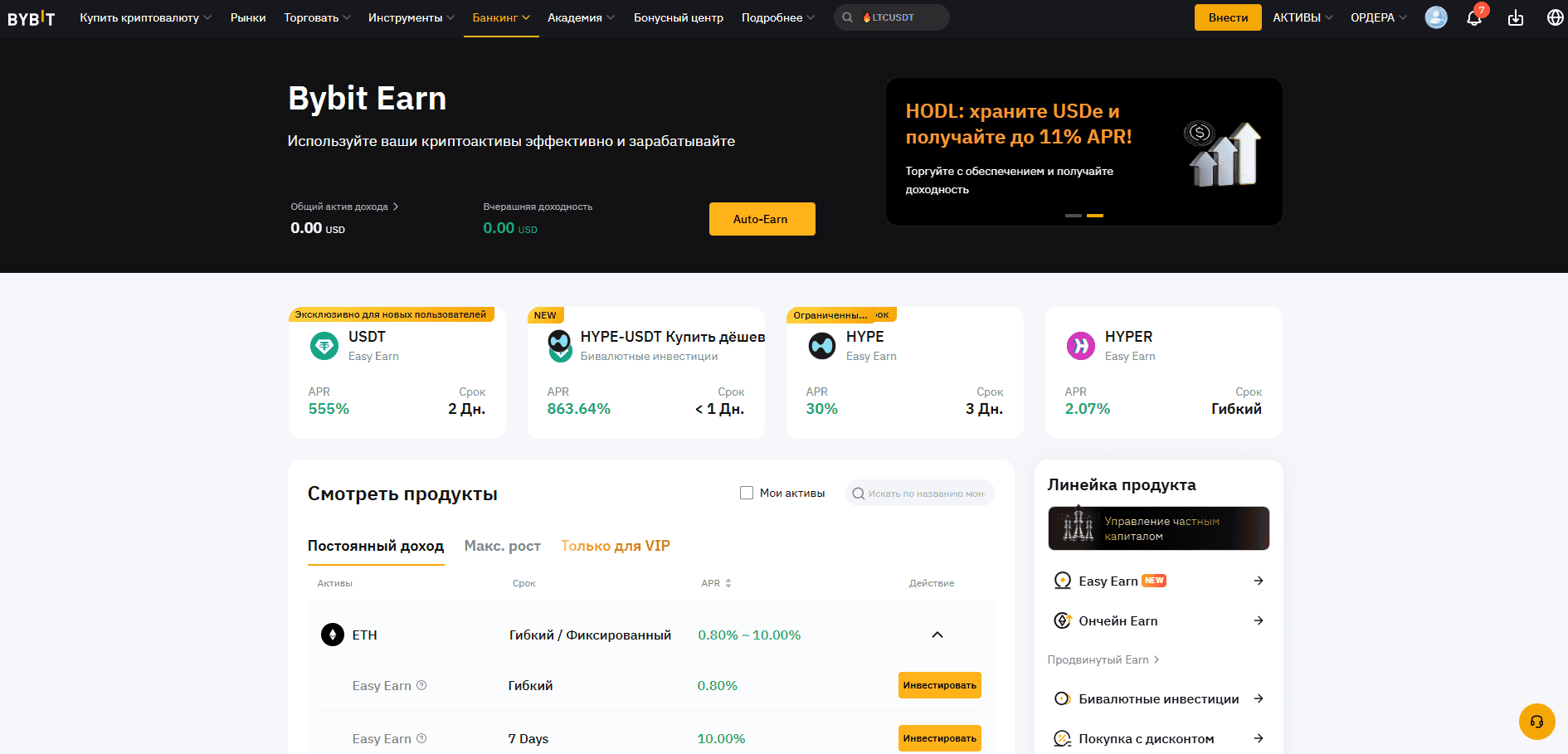The image size is (1568, 754).
Task: Open the Рынки menu item
Action: [248, 17]
